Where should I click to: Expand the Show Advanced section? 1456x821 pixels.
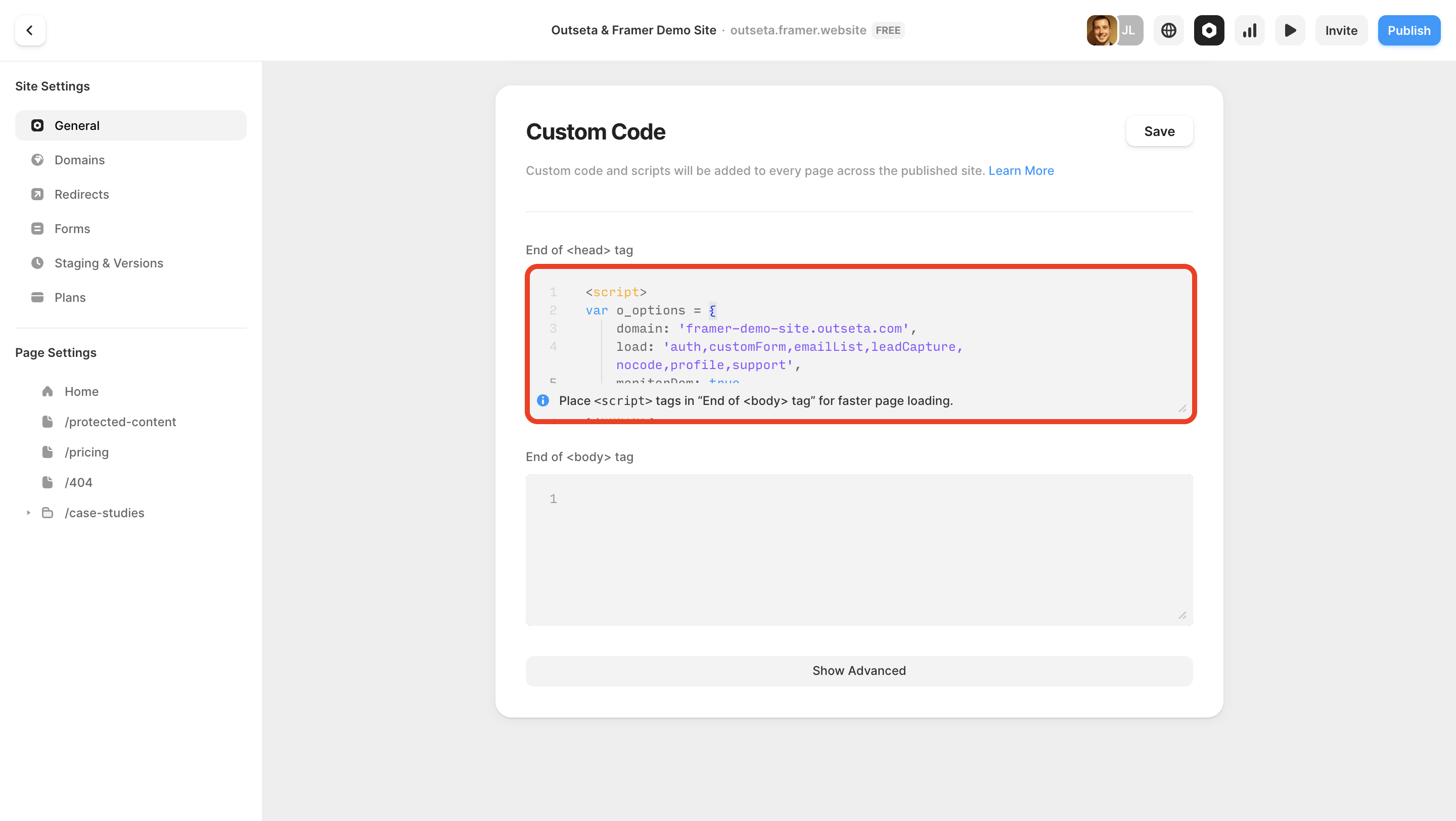858,671
